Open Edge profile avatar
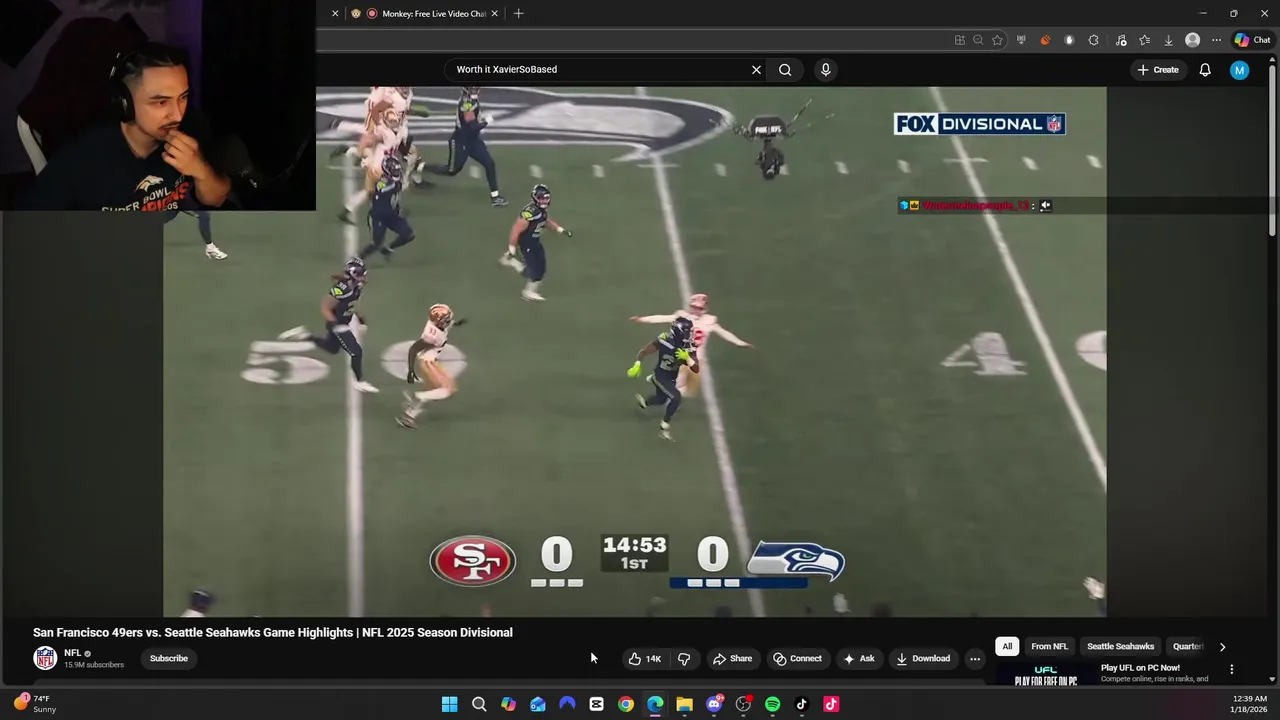Screen dimensions: 1280x720 tap(1192, 40)
